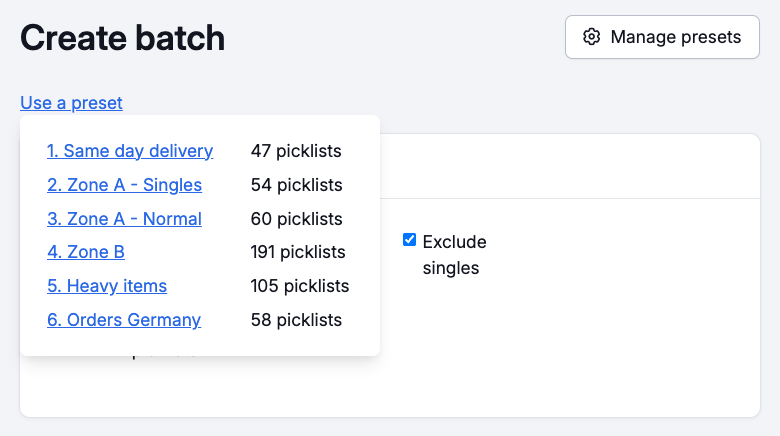Click the 47 picklists count
Viewport: 780px width, 436px height.
click(x=296, y=151)
